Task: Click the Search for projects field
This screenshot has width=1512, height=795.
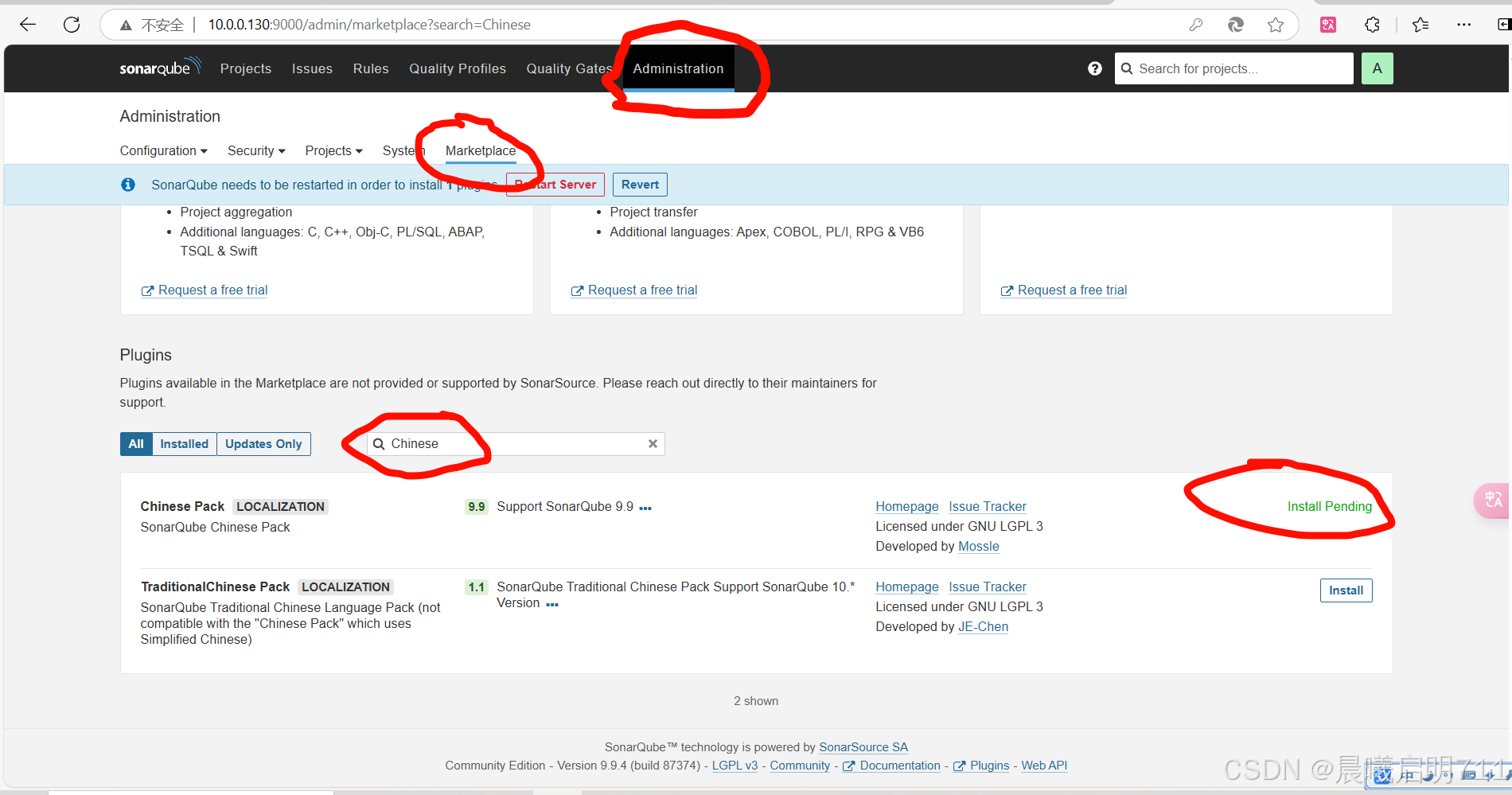Action: pos(1233,68)
